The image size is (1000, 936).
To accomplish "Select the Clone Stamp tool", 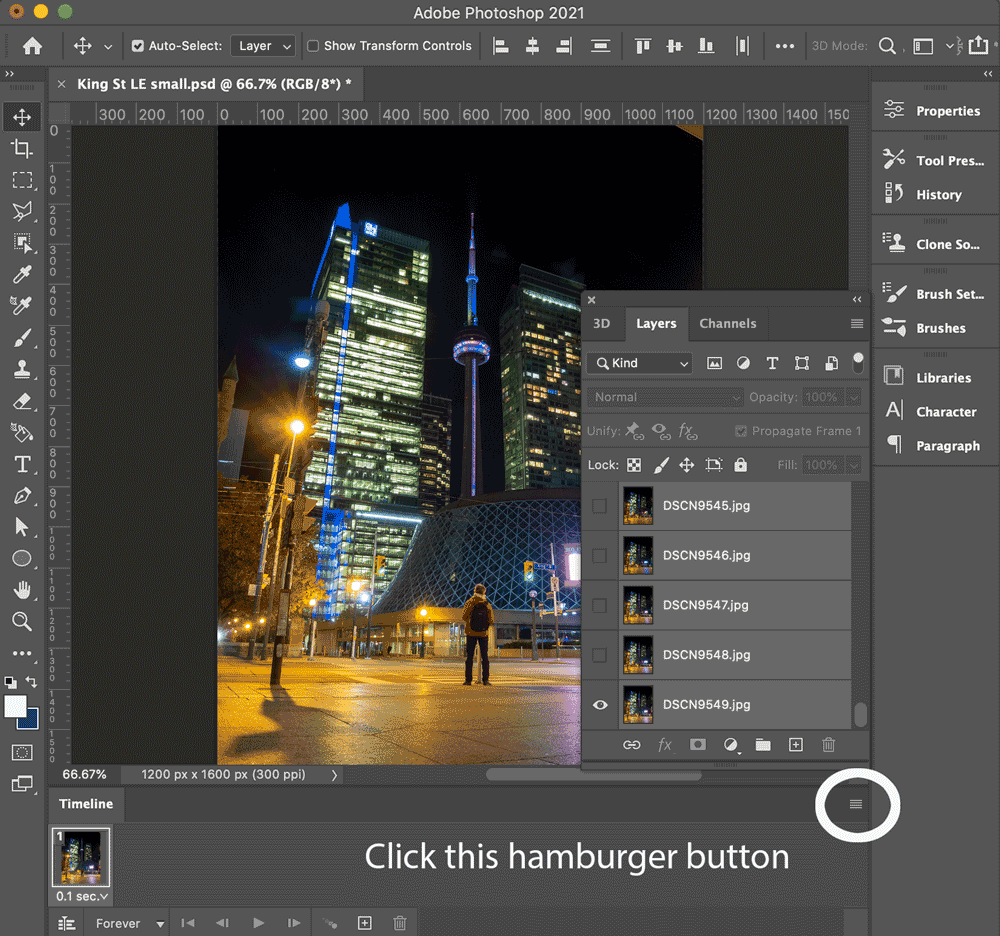I will click(x=22, y=370).
